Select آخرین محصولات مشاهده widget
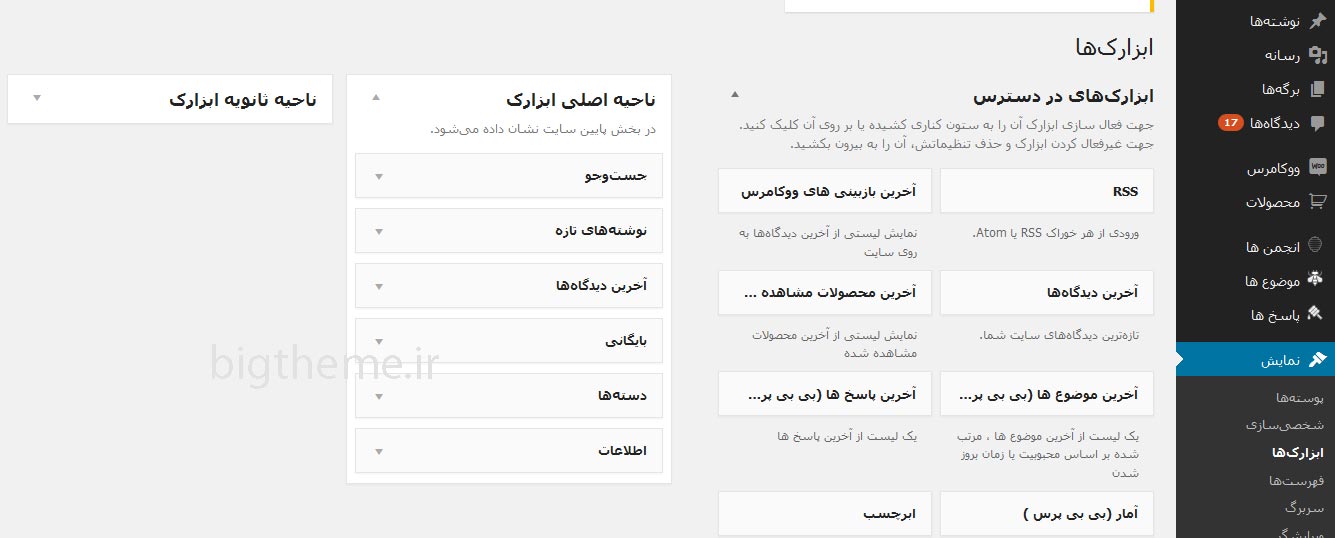1335x538 pixels. click(825, 293)
